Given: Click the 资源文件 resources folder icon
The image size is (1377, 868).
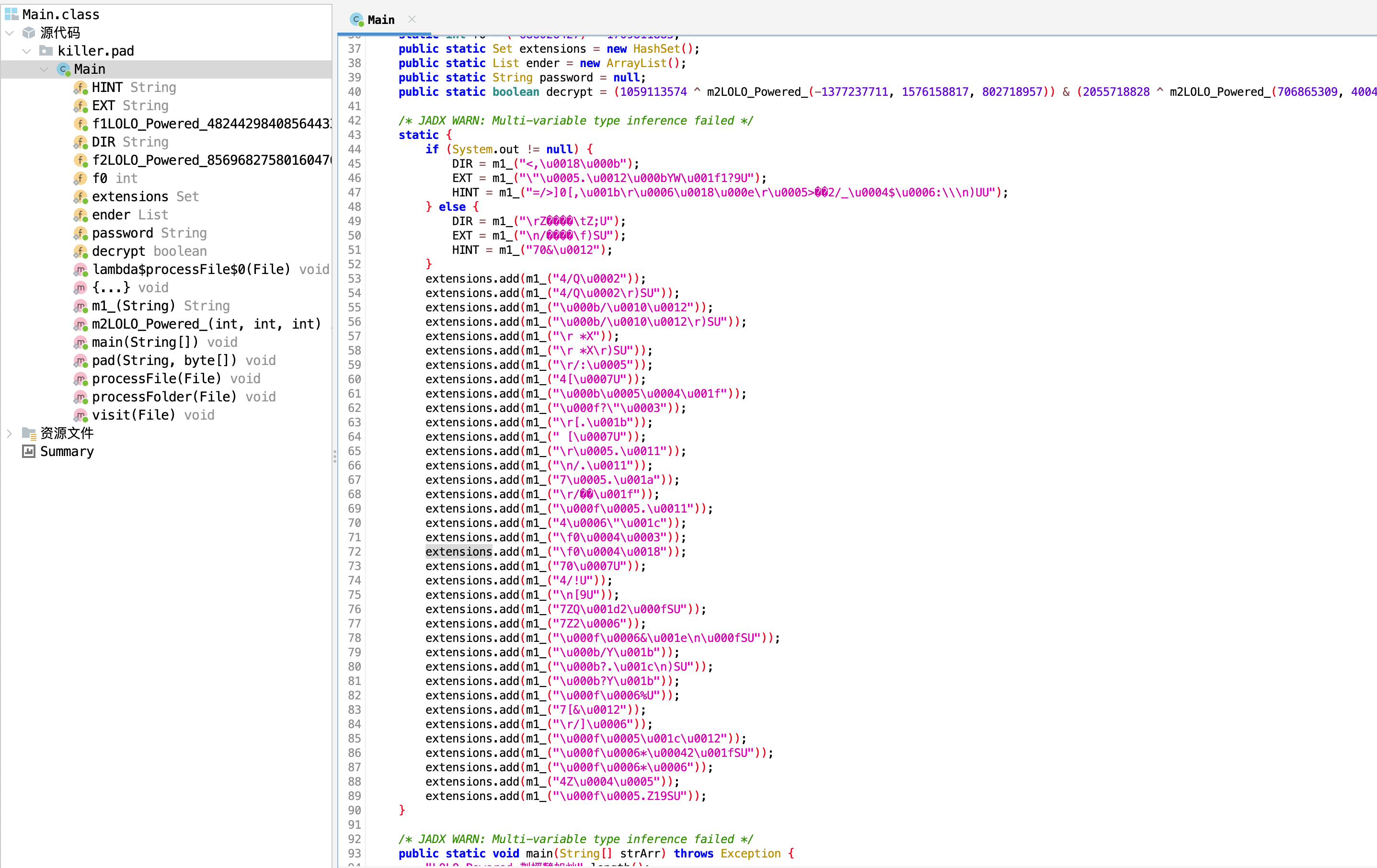Looking at the screenshot, I should click(x=29, y=434).
